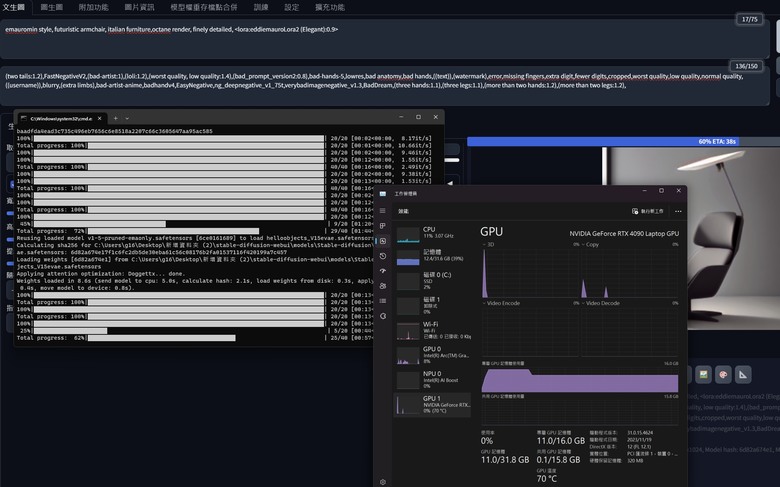
Task: Select Performance page icon in Task Manager
Action: (x=383, y=241)
